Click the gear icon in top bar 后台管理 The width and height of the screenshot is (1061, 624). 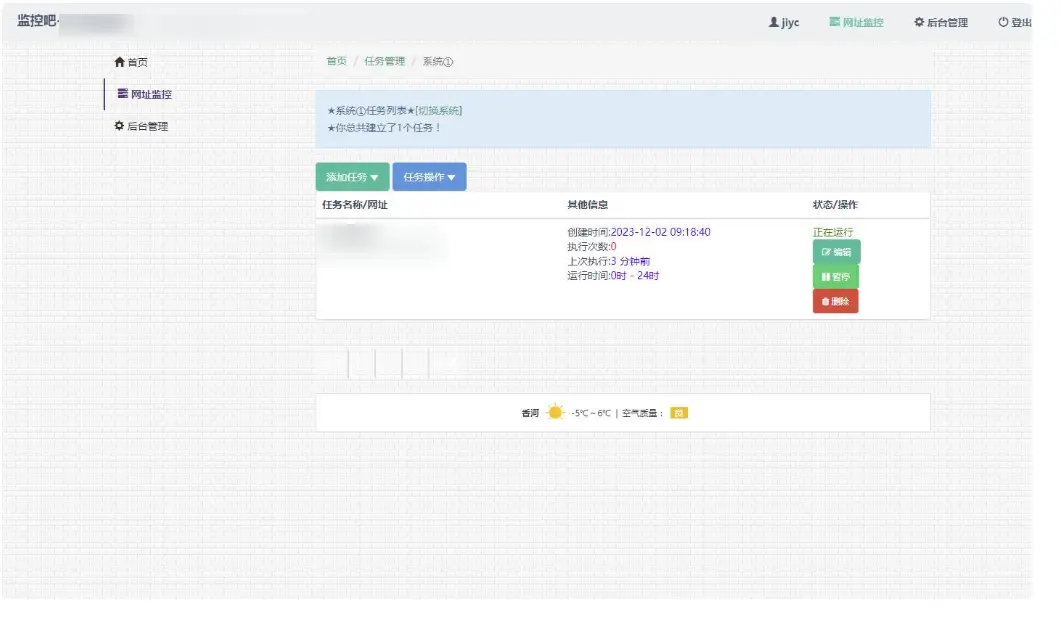[x=919, y=22]
